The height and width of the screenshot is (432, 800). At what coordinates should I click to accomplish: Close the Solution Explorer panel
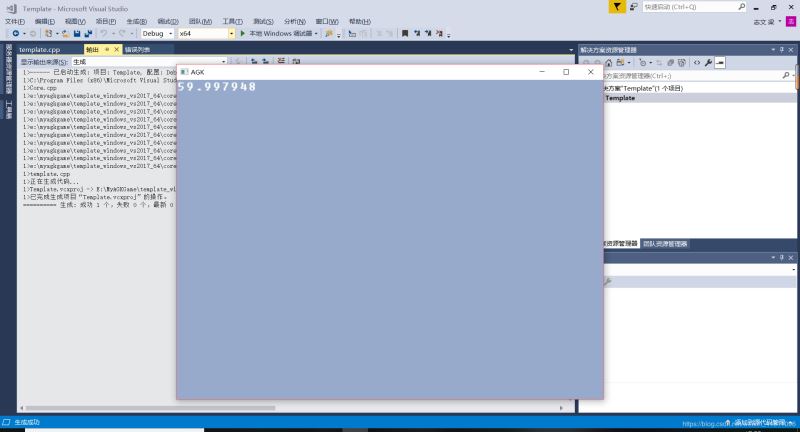tap(791, 50)
